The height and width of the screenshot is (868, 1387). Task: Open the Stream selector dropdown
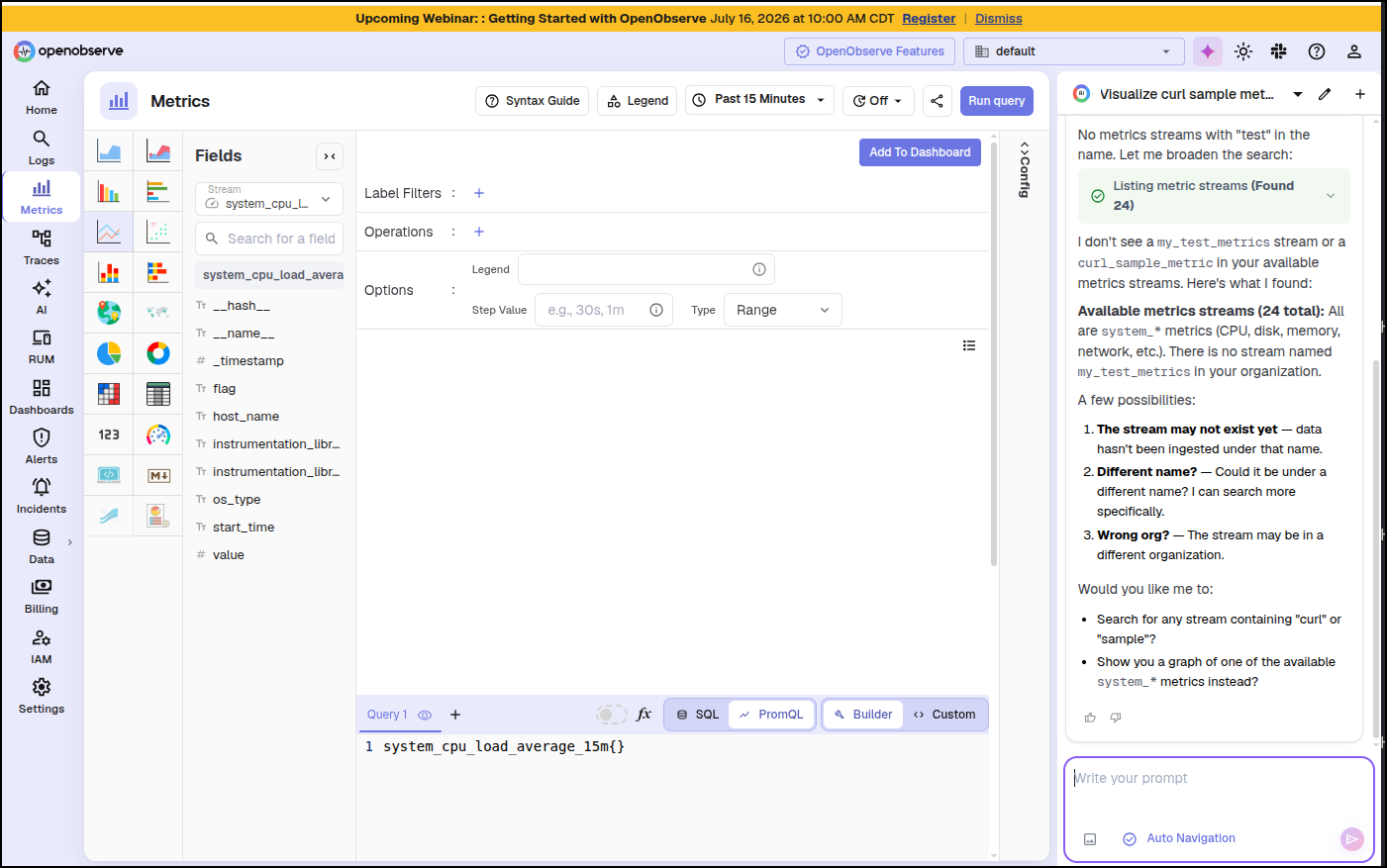(269, 199)
